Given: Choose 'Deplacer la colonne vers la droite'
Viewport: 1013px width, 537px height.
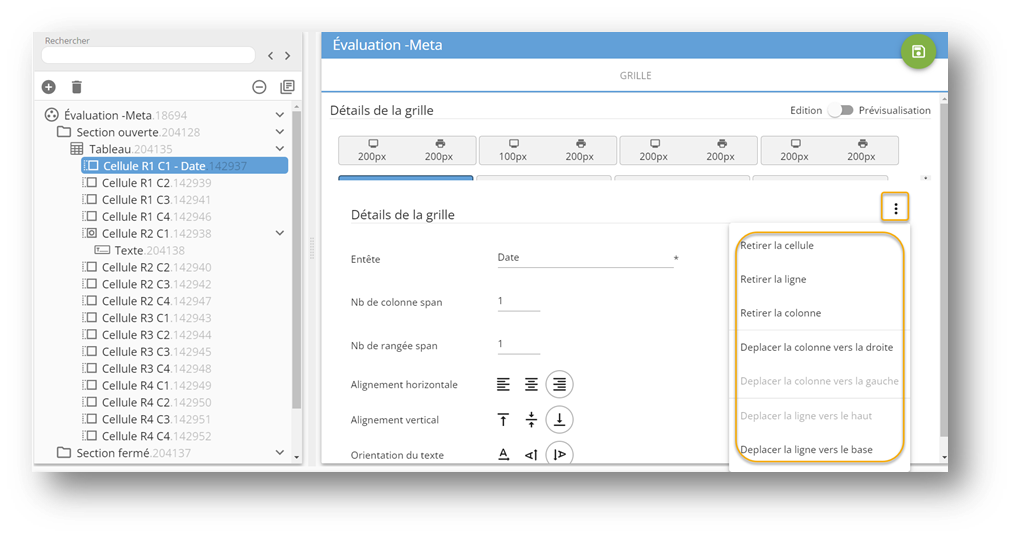Looking at the screenshot, I should coord(816,347).
